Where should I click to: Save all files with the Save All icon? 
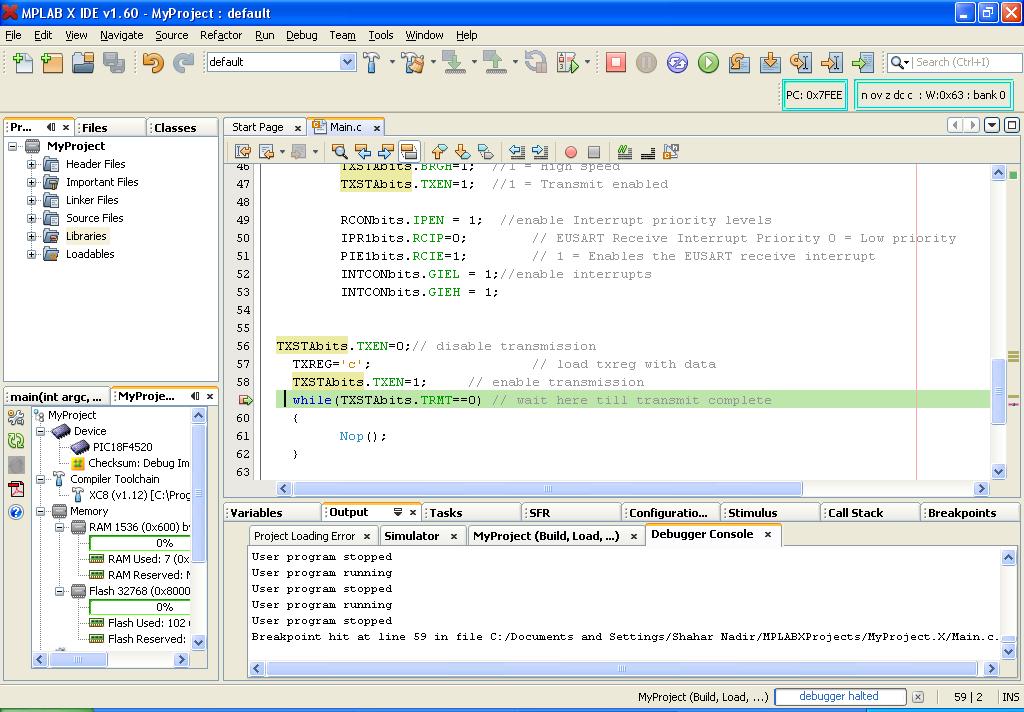tap(114, 62)
